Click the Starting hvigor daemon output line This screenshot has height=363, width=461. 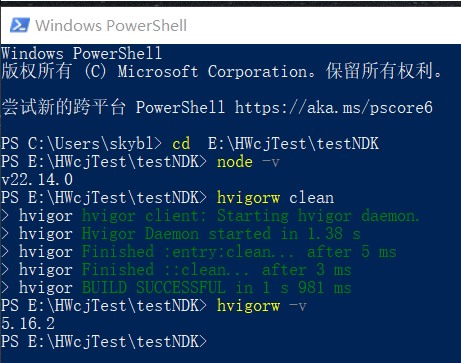[251, 216]
